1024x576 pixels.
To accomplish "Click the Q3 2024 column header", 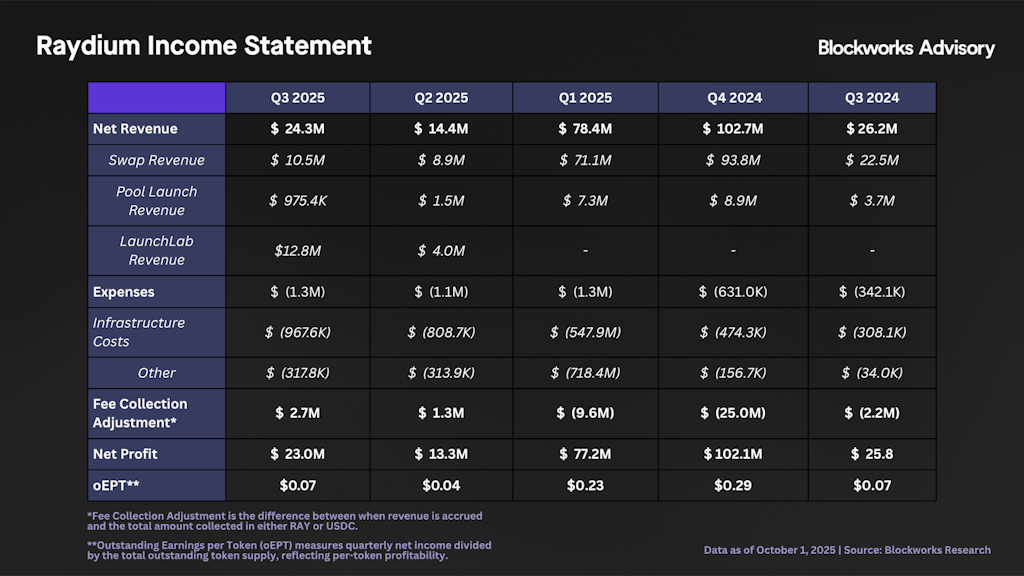I will coord(872,98).
